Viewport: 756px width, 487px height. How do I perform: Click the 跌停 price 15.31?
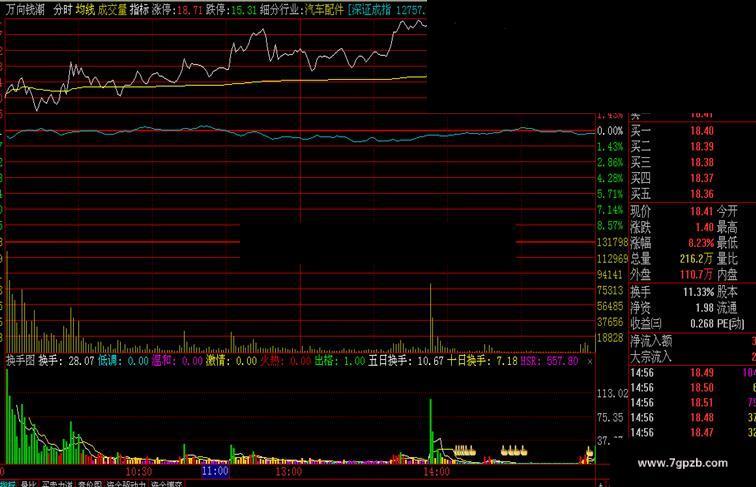coord(244,10)
